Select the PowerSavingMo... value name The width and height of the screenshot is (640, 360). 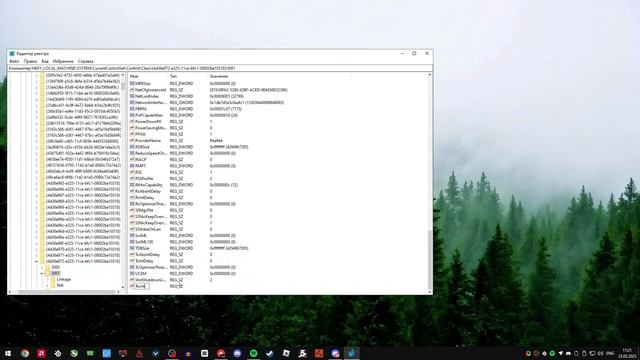[x=151, y=128]
